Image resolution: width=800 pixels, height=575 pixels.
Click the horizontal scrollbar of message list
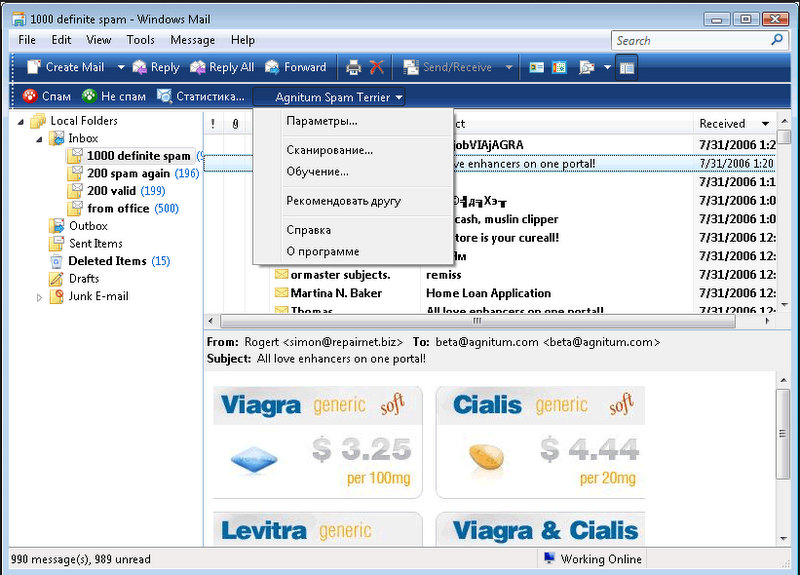[478, 321]
